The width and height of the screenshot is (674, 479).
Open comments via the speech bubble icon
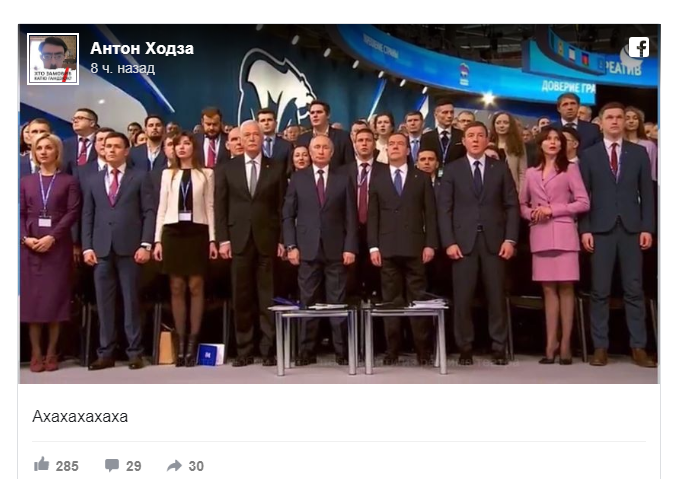click(x=112, y=465)
